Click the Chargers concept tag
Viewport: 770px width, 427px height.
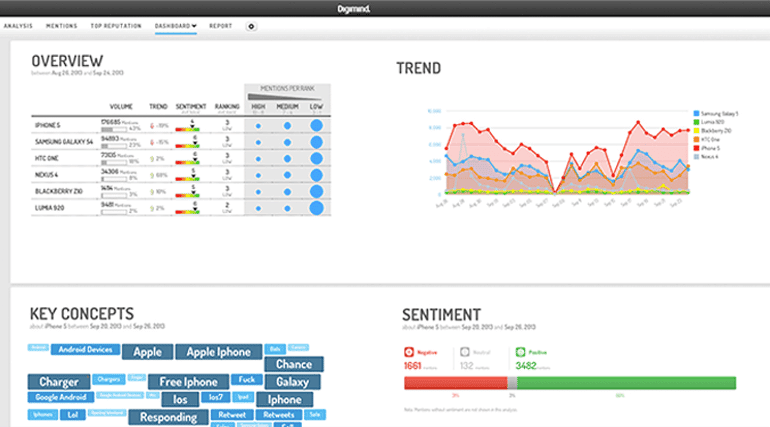109,379
